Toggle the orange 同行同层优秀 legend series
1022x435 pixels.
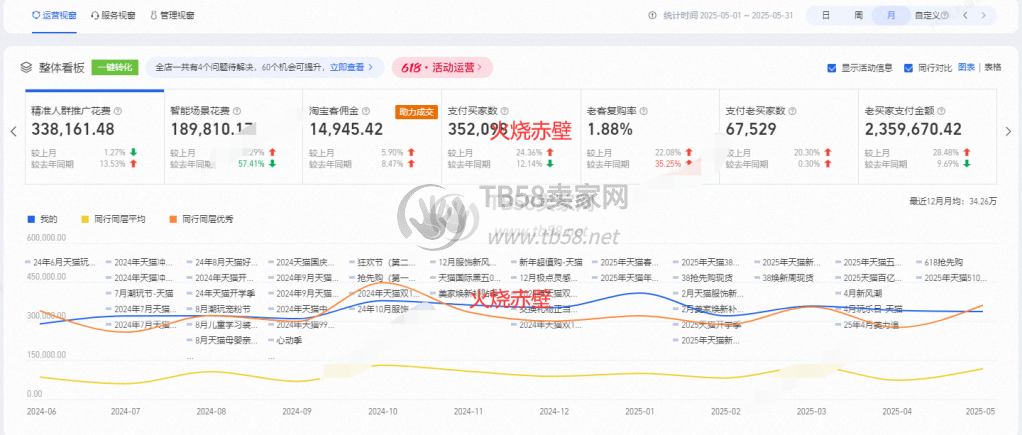tap(202, 219)
